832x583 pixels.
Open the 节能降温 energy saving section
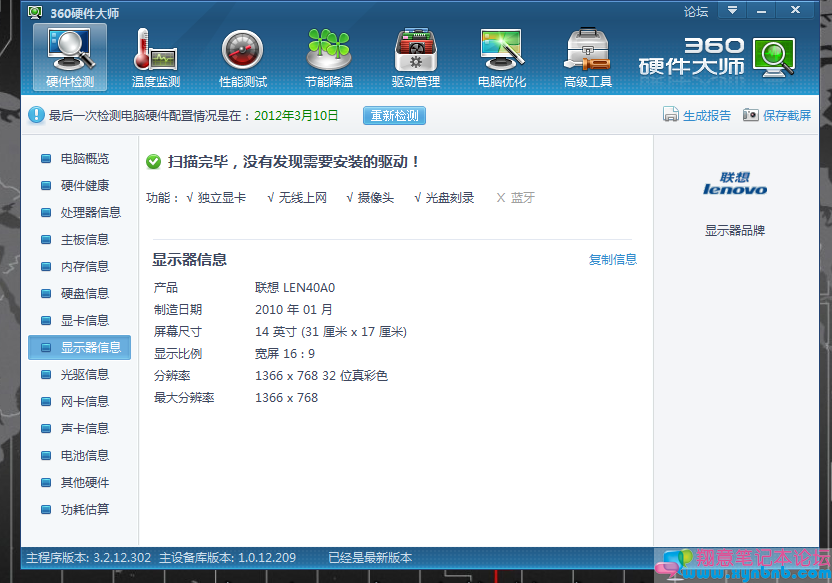tap(329, 57)
